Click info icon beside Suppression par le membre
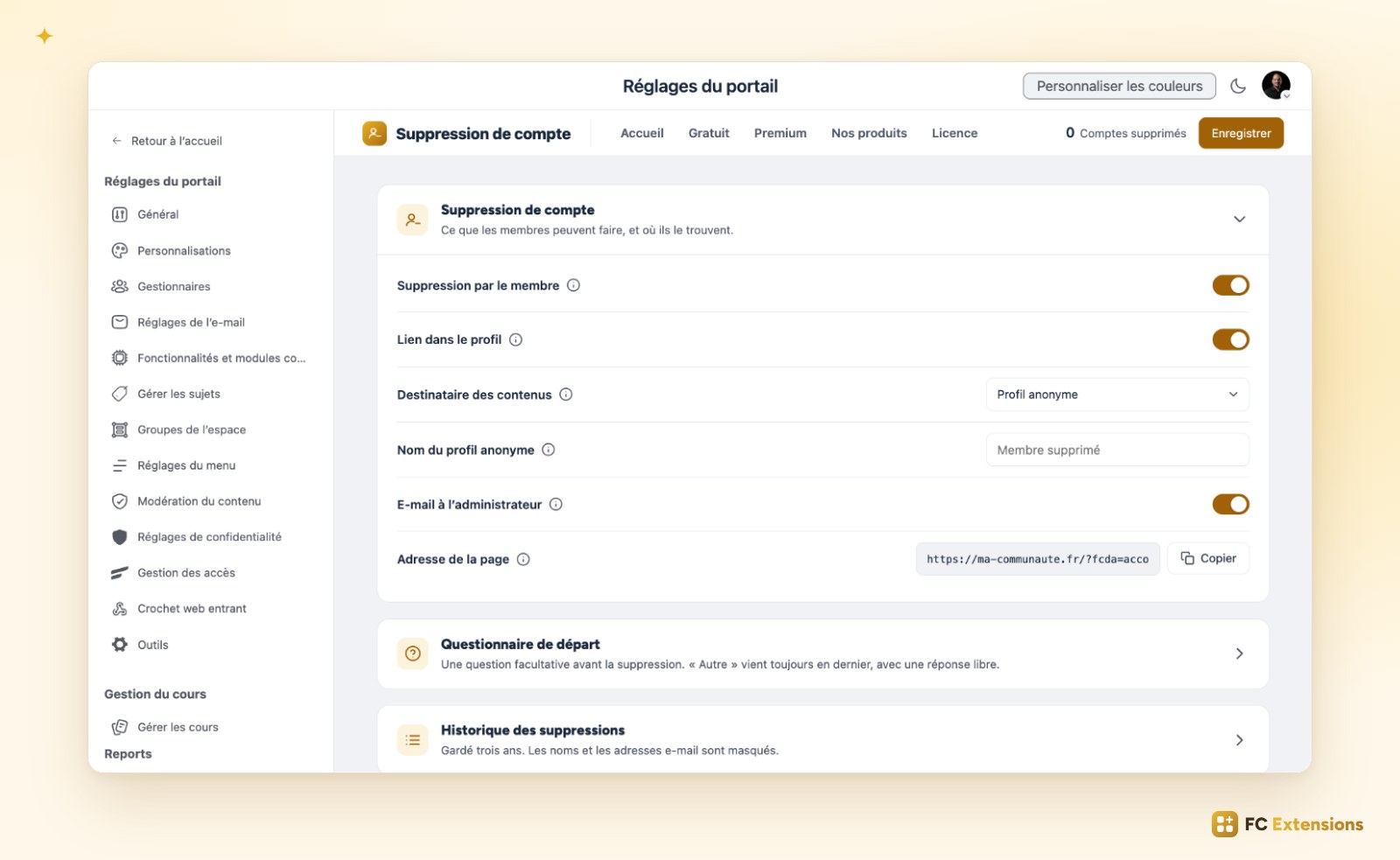This screenshot has width=1400, height=860. (x=573, y=285)
